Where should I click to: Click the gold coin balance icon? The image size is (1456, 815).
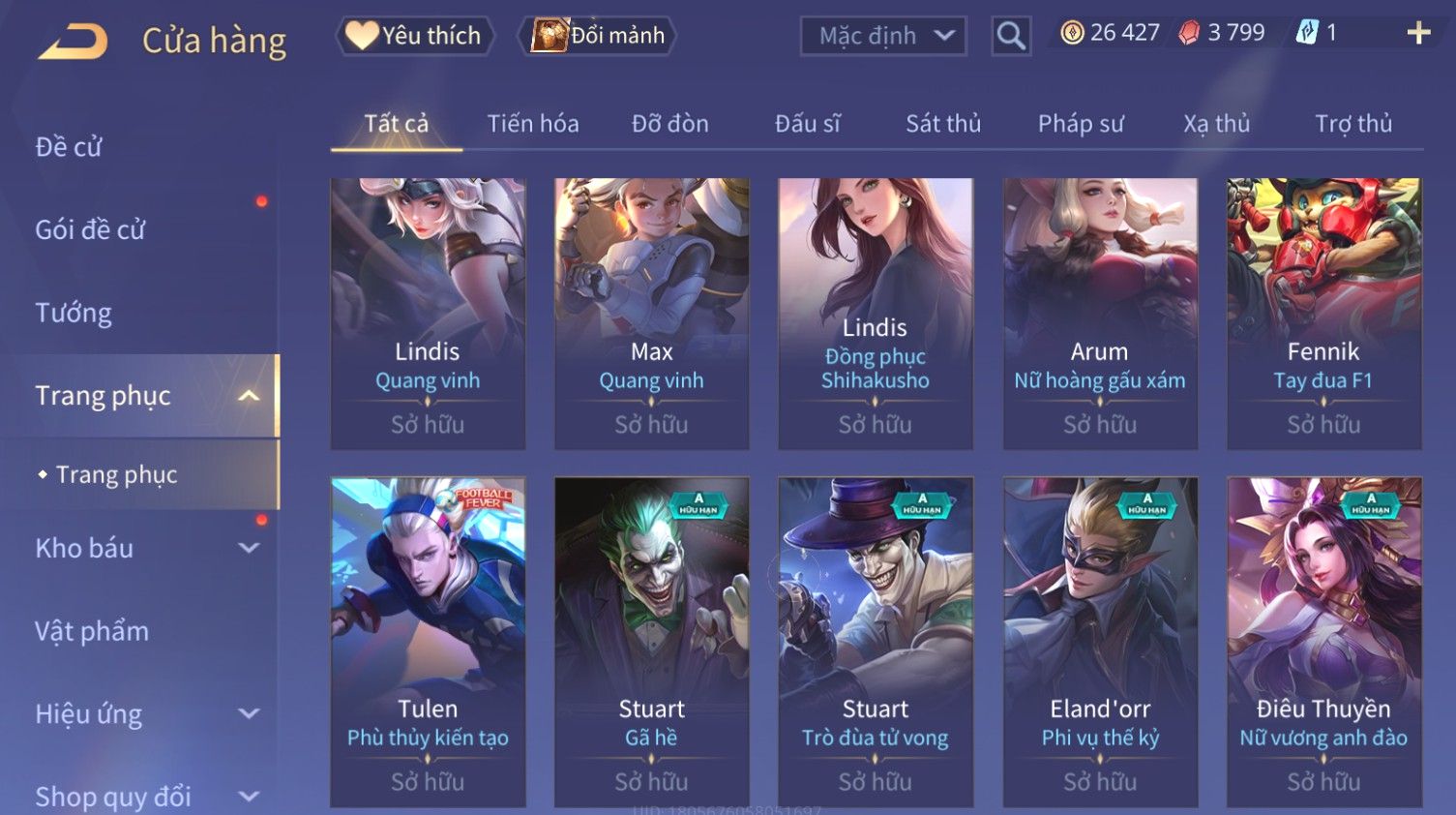pos(1072,33)
